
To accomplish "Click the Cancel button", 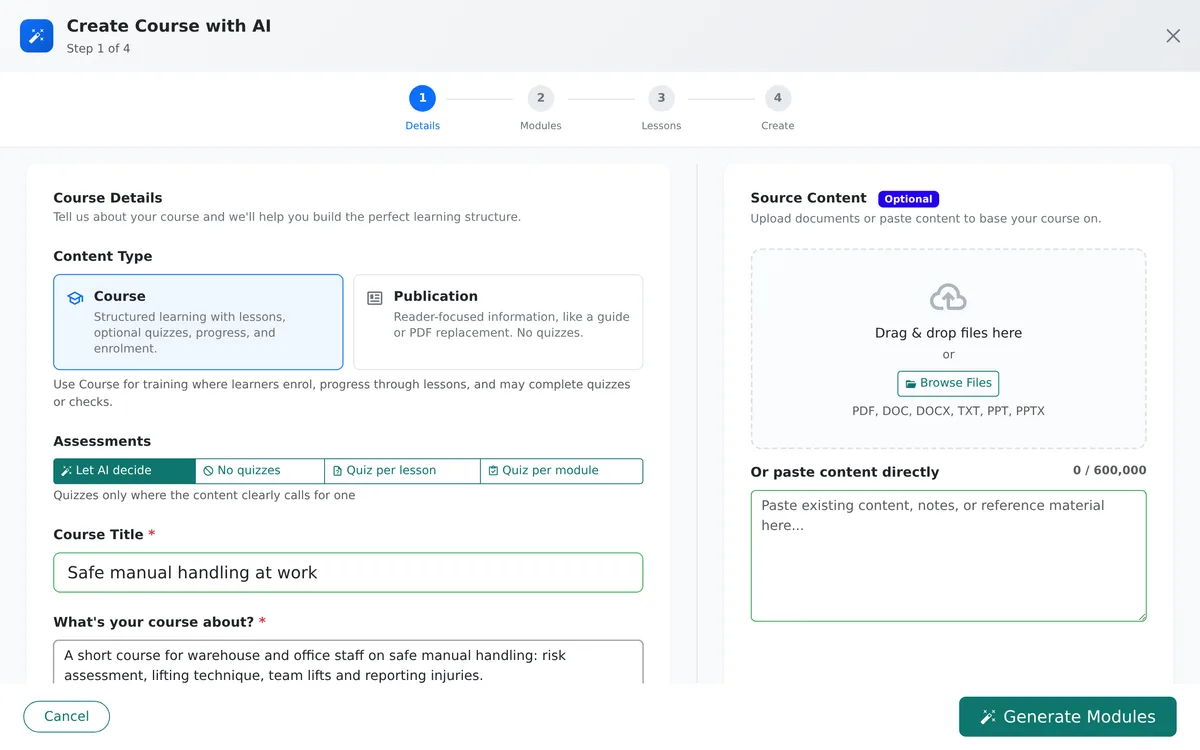I will (x=66, y=717).
